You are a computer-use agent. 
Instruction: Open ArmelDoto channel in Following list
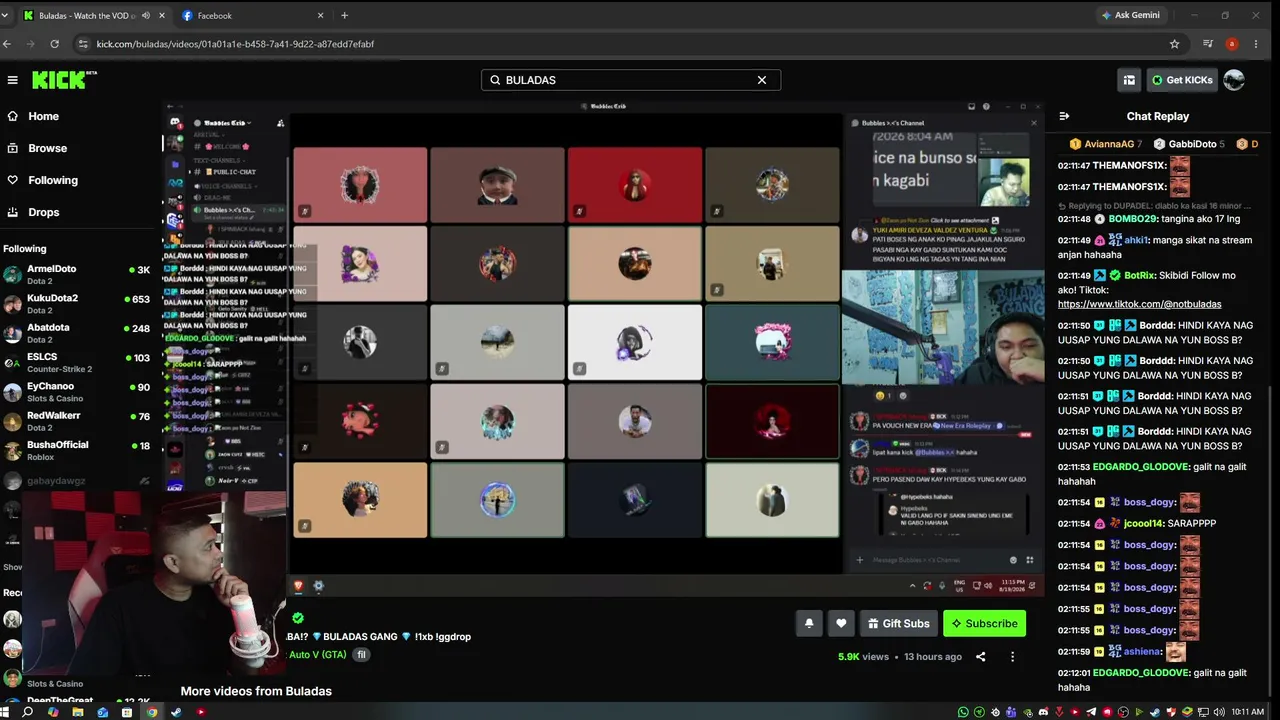click(x=77, y=274)
